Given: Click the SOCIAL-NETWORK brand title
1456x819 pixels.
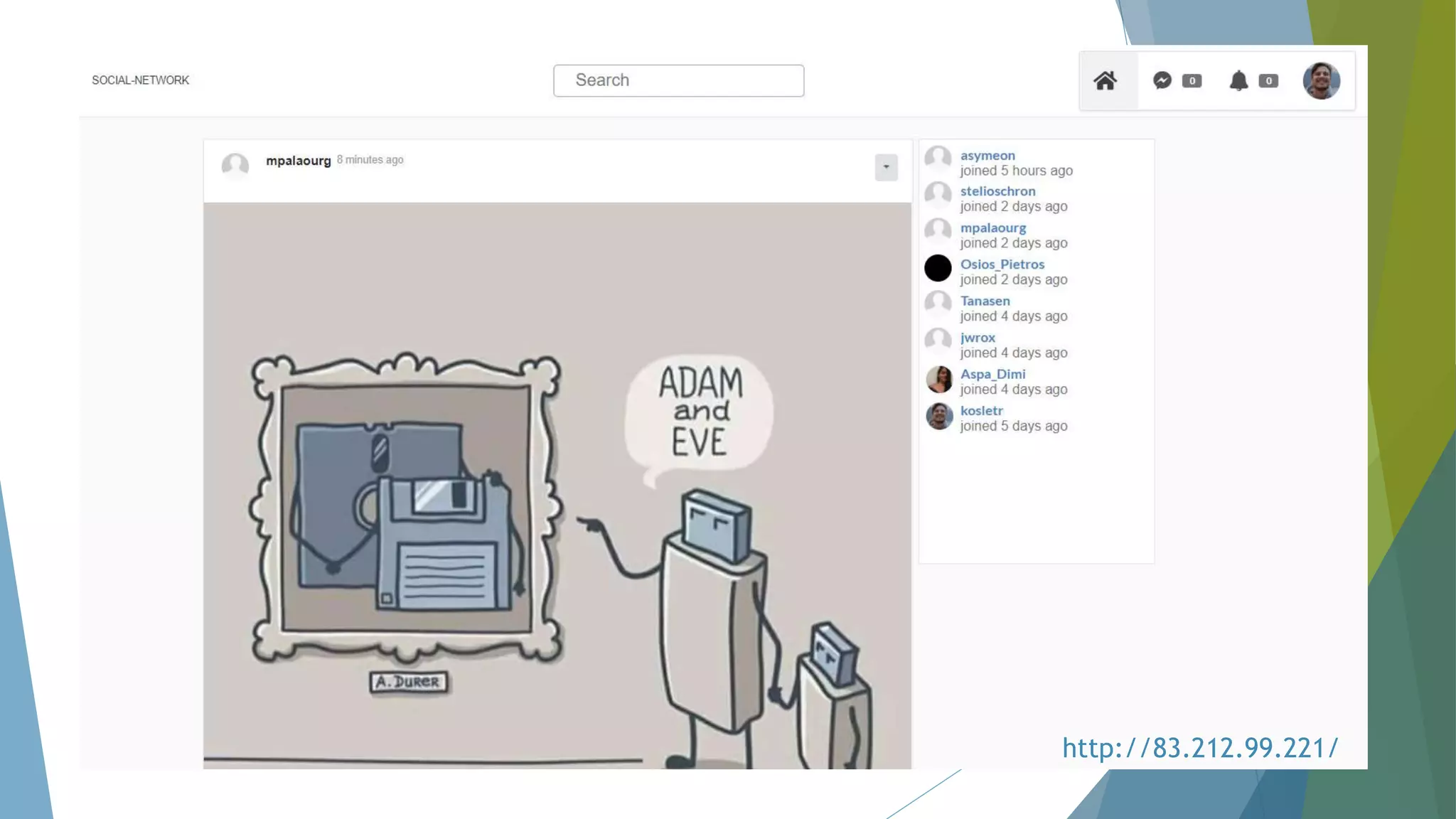Looking at the screenshot, I should (141, 80).
